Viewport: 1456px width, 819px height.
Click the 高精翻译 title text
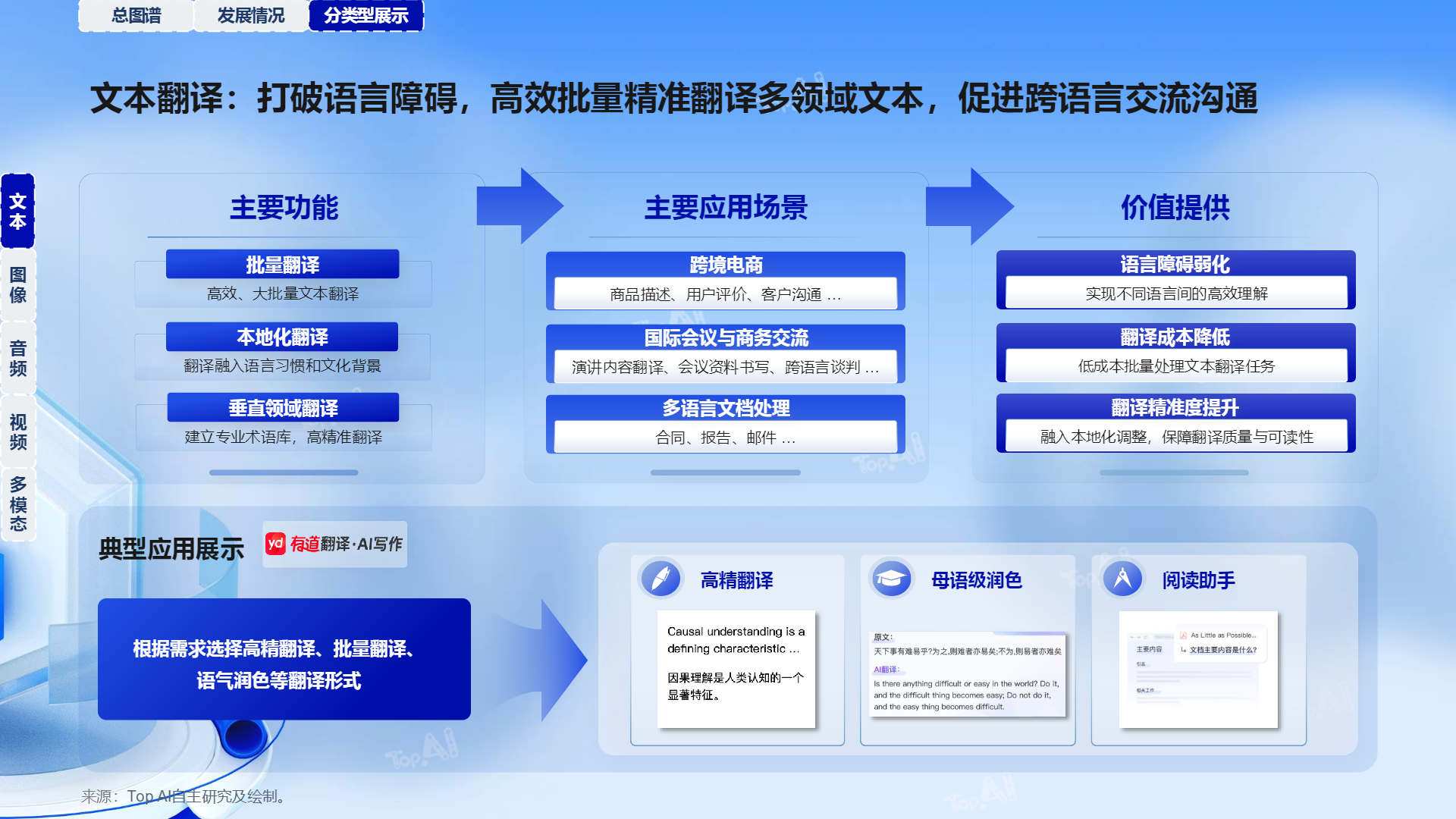[x=736, y=580]
